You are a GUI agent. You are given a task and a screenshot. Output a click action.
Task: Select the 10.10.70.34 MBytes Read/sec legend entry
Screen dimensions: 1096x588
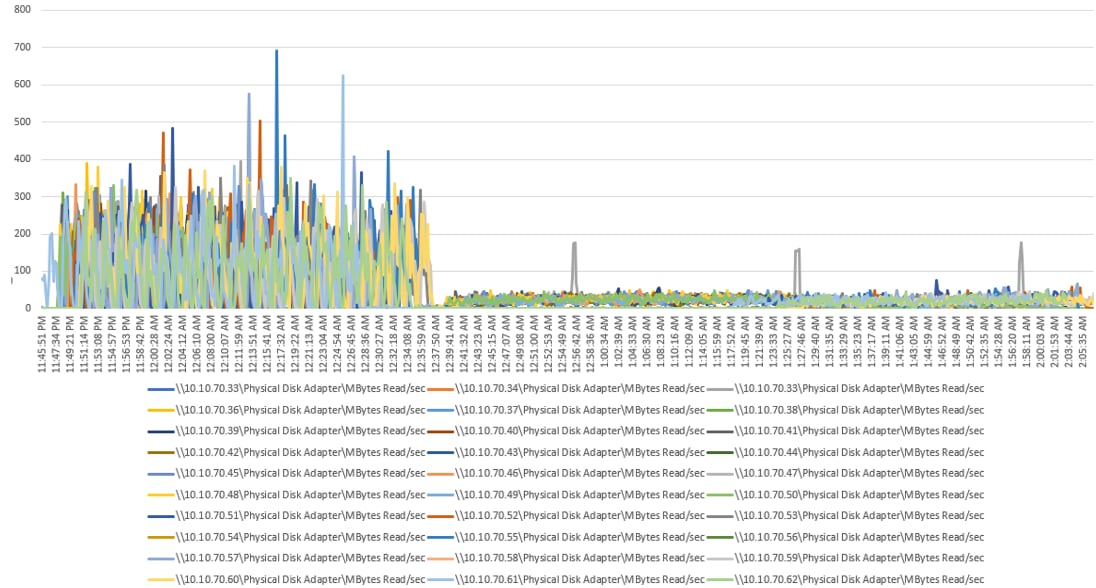pyautogui.click(x=566, y=389)
